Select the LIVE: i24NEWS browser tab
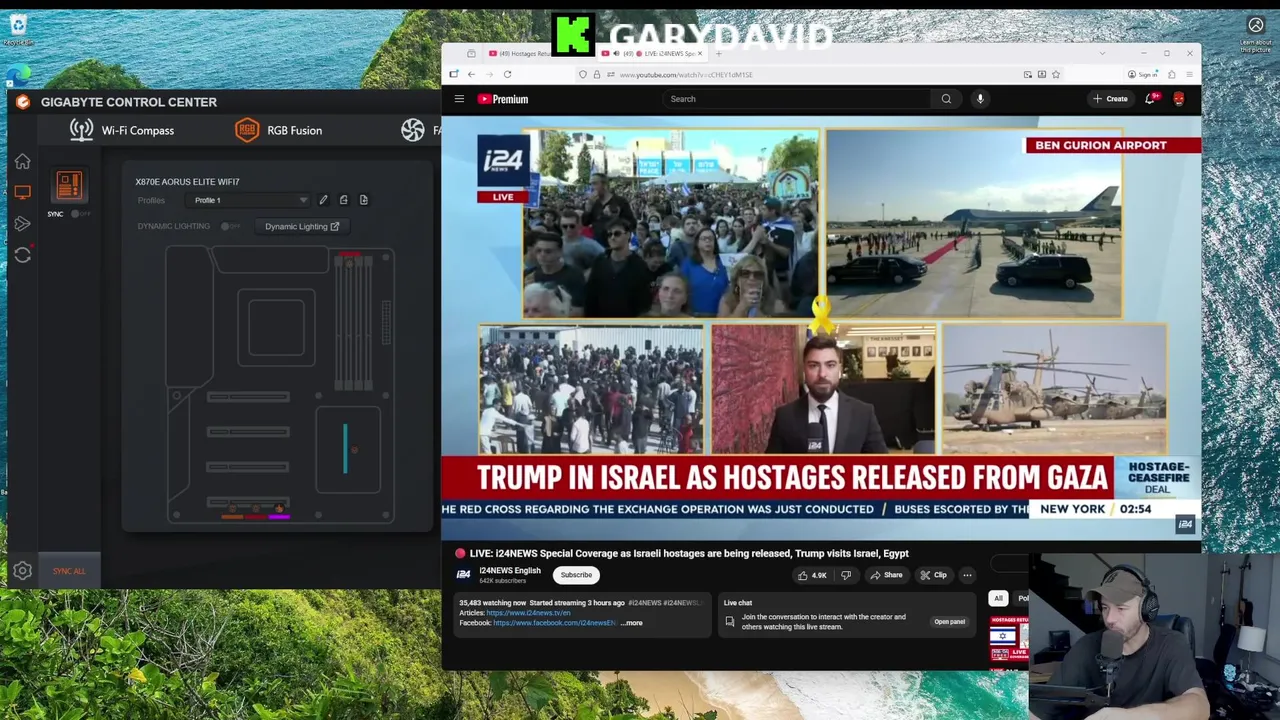Viewport: 1280px width, 720px height. click(x=653, y=53)
